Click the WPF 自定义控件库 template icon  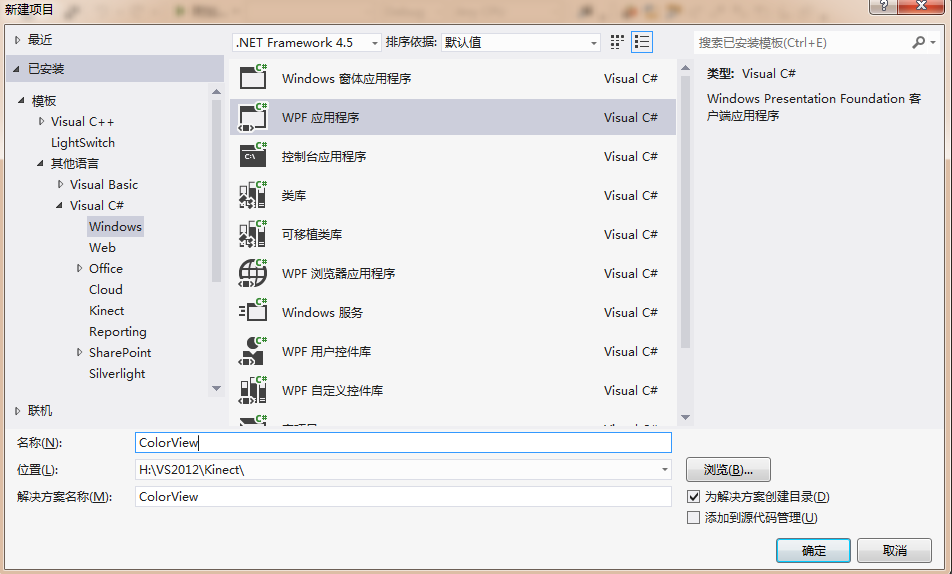pos(253,389)
